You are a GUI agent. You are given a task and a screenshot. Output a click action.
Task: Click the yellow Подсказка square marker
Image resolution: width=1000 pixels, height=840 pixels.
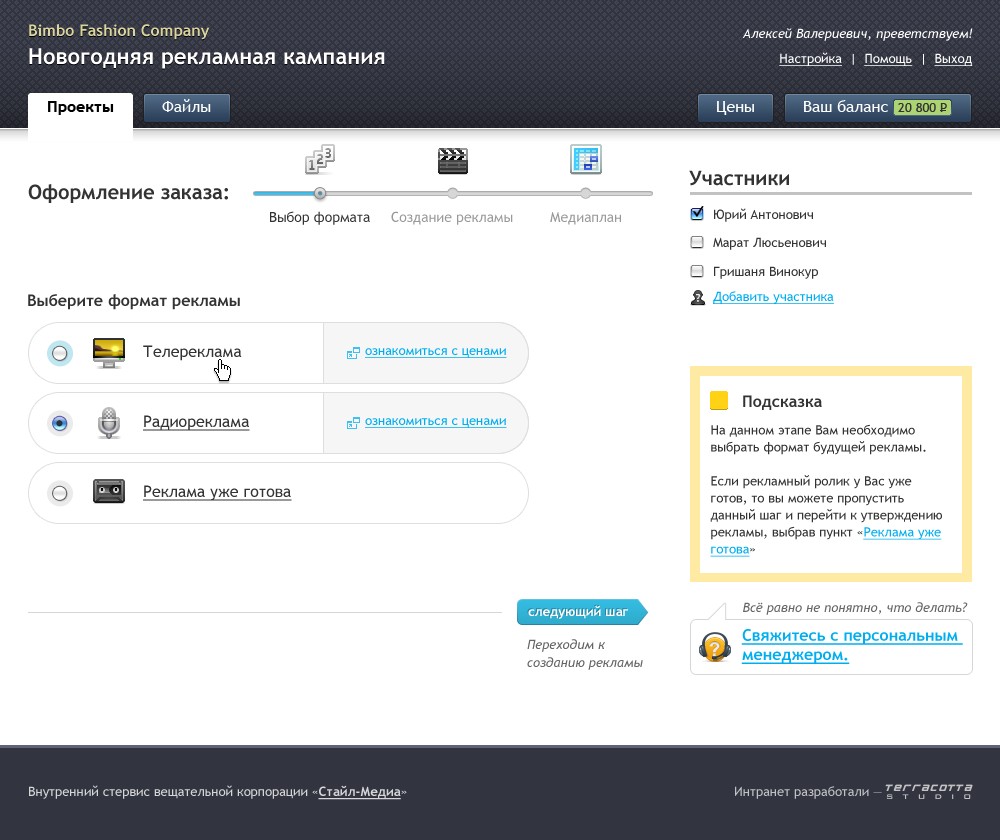tap(718, 401)
